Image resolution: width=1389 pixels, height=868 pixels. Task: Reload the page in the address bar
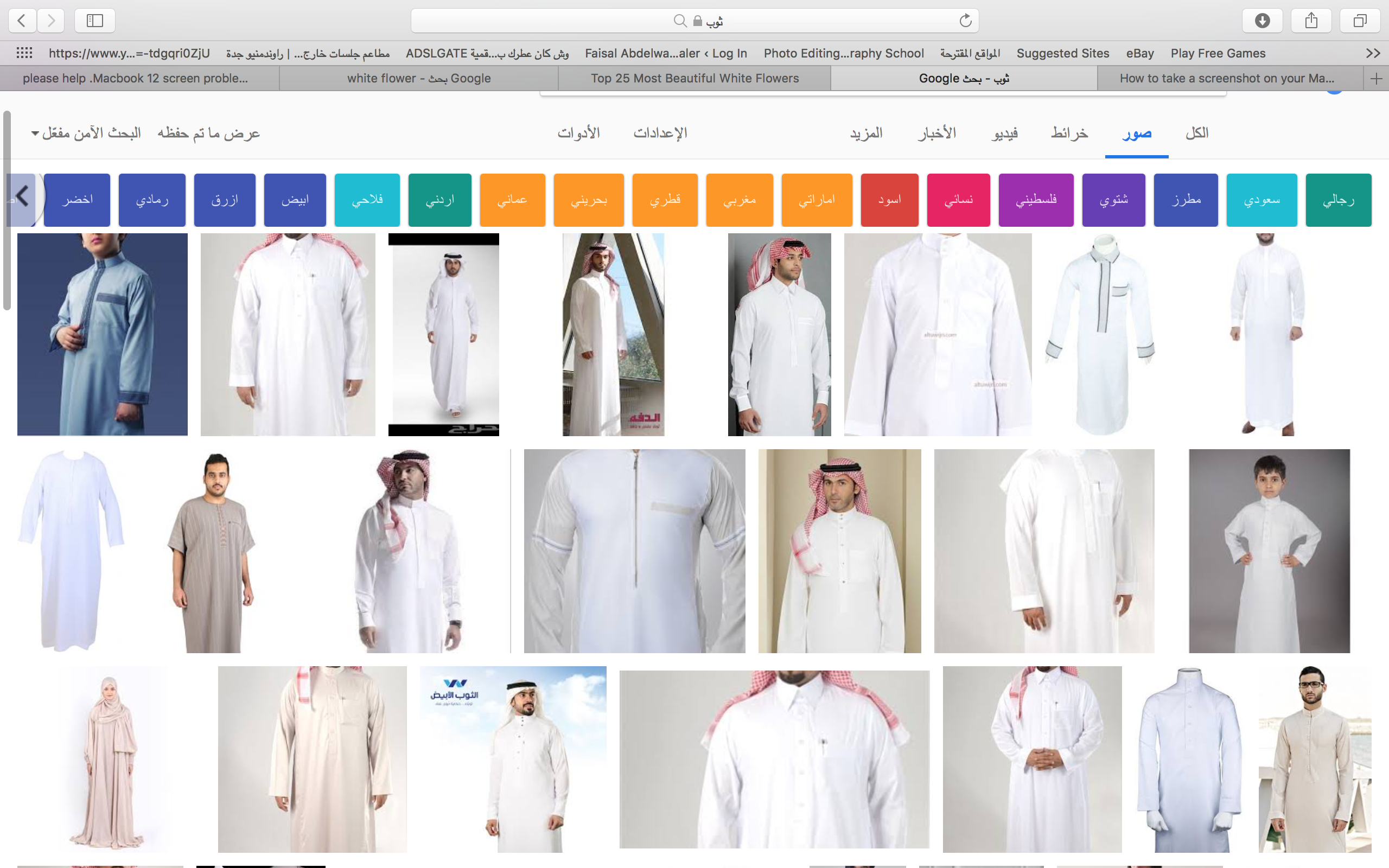point(965,21)
